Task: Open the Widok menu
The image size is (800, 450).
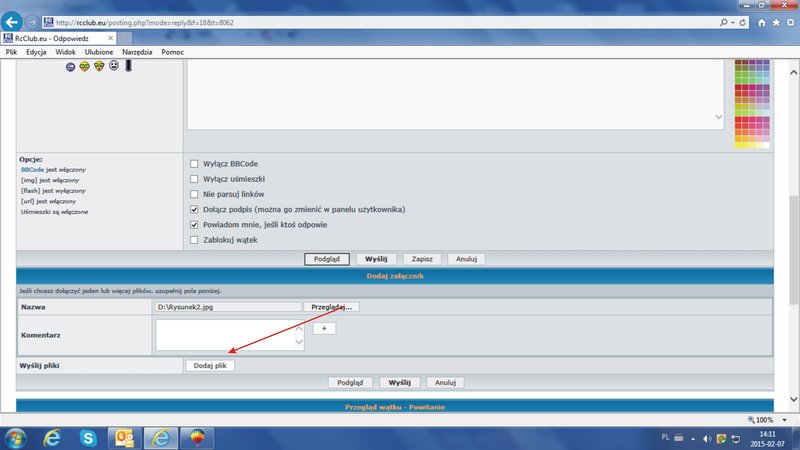Action: click(65, 52)
